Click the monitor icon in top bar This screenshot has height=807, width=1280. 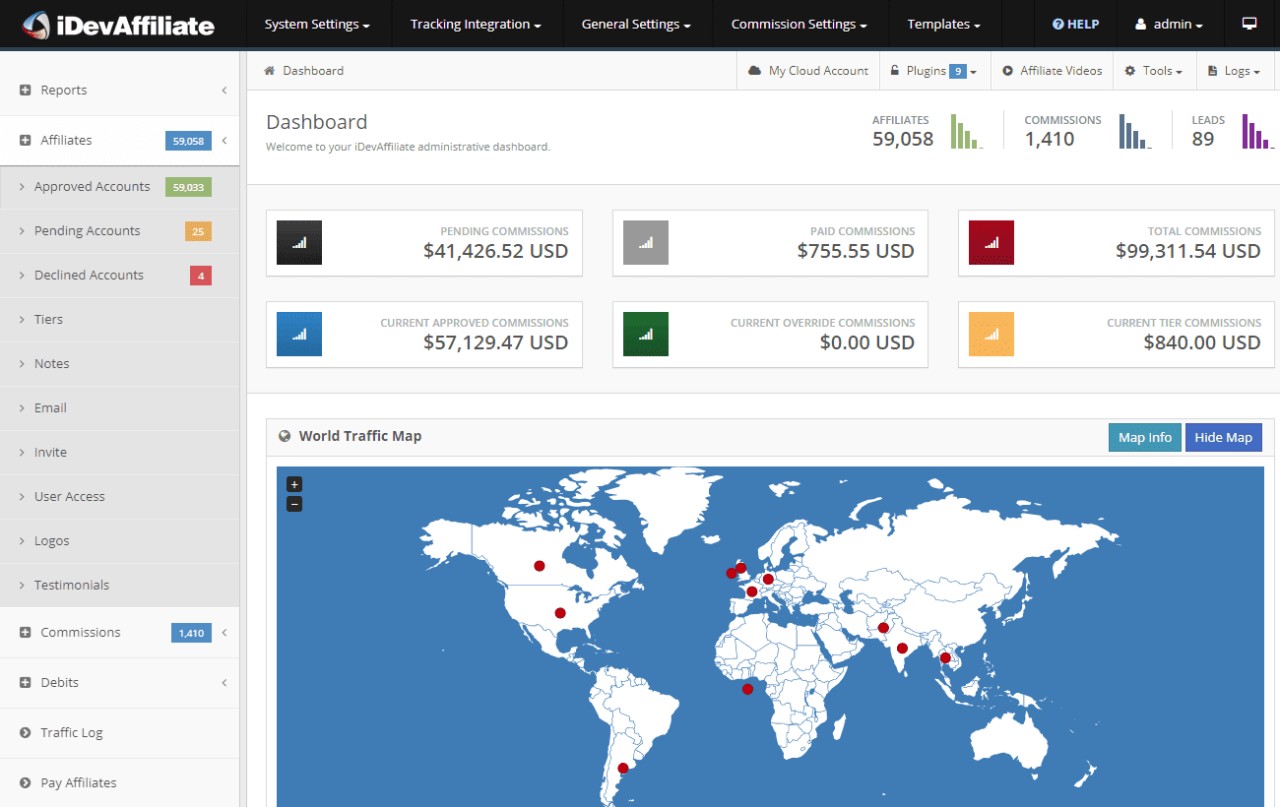pos(1249,24)
